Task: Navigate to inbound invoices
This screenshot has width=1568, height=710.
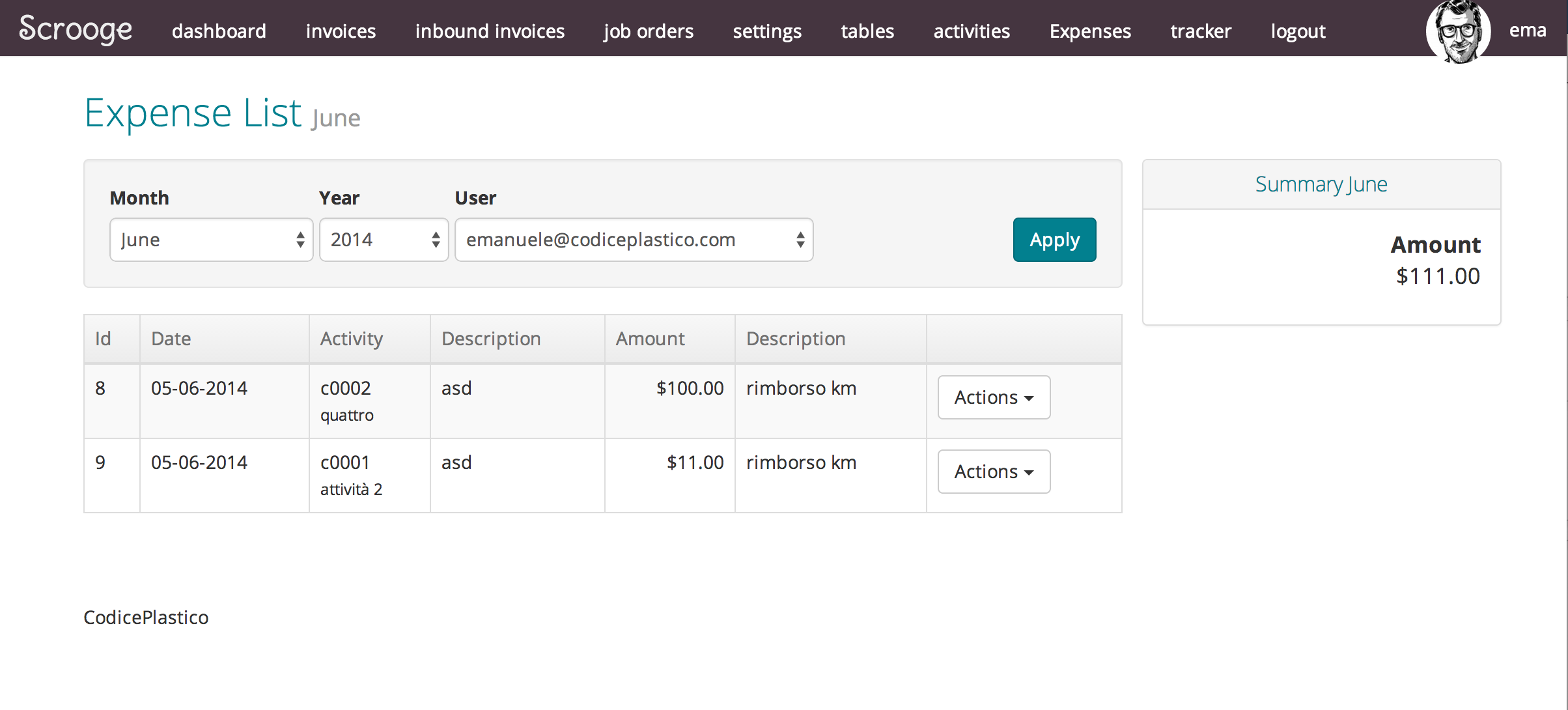Action: [x=490, y=31]
